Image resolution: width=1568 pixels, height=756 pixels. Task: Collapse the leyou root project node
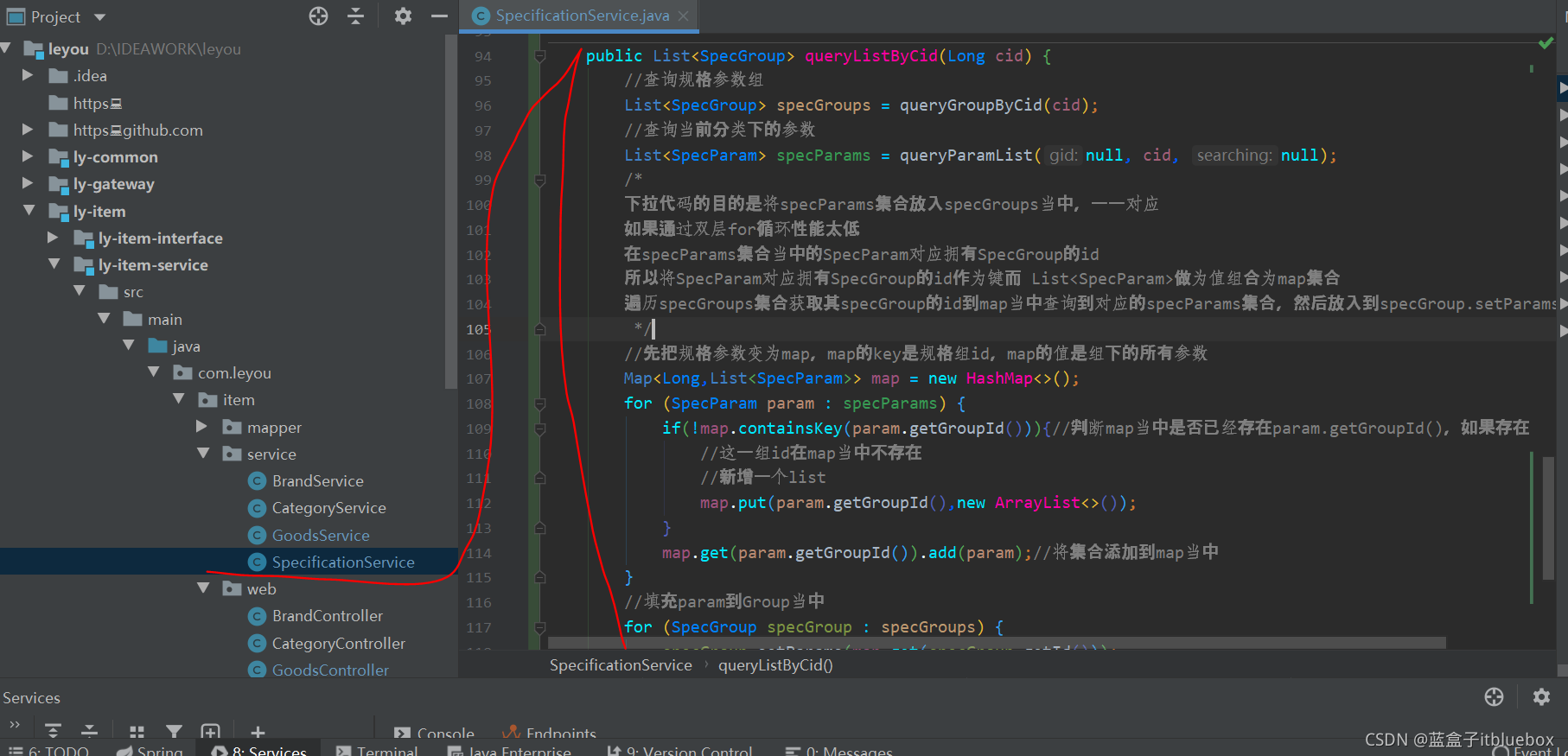tap(7, 48)
